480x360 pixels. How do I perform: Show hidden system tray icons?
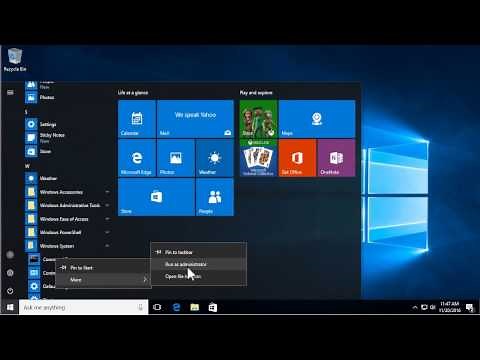415,307
